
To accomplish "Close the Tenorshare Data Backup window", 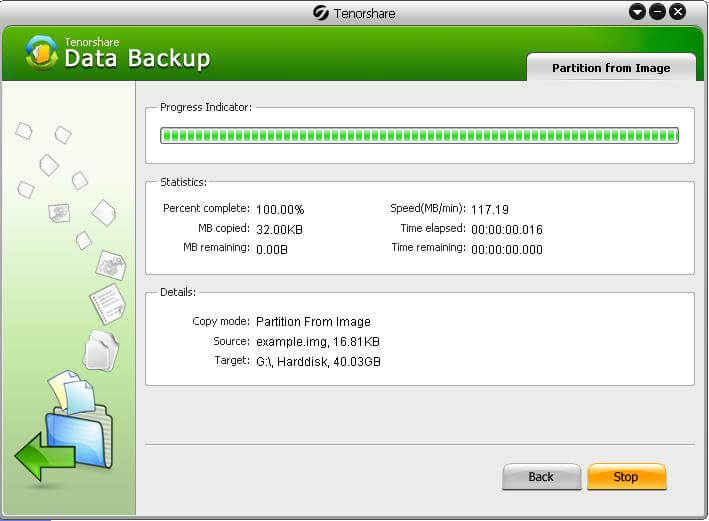I will (x=677, y=12).
